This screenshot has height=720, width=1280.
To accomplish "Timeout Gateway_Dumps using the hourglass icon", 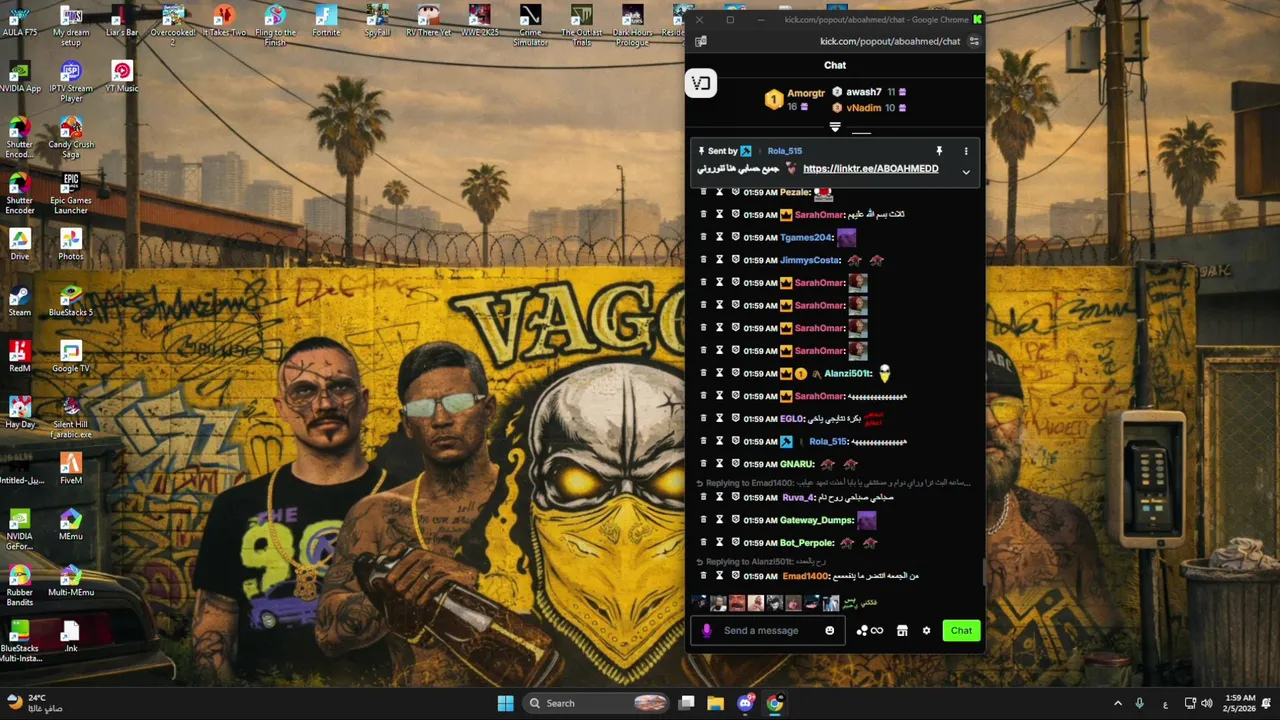I will [x=719, y=520].
